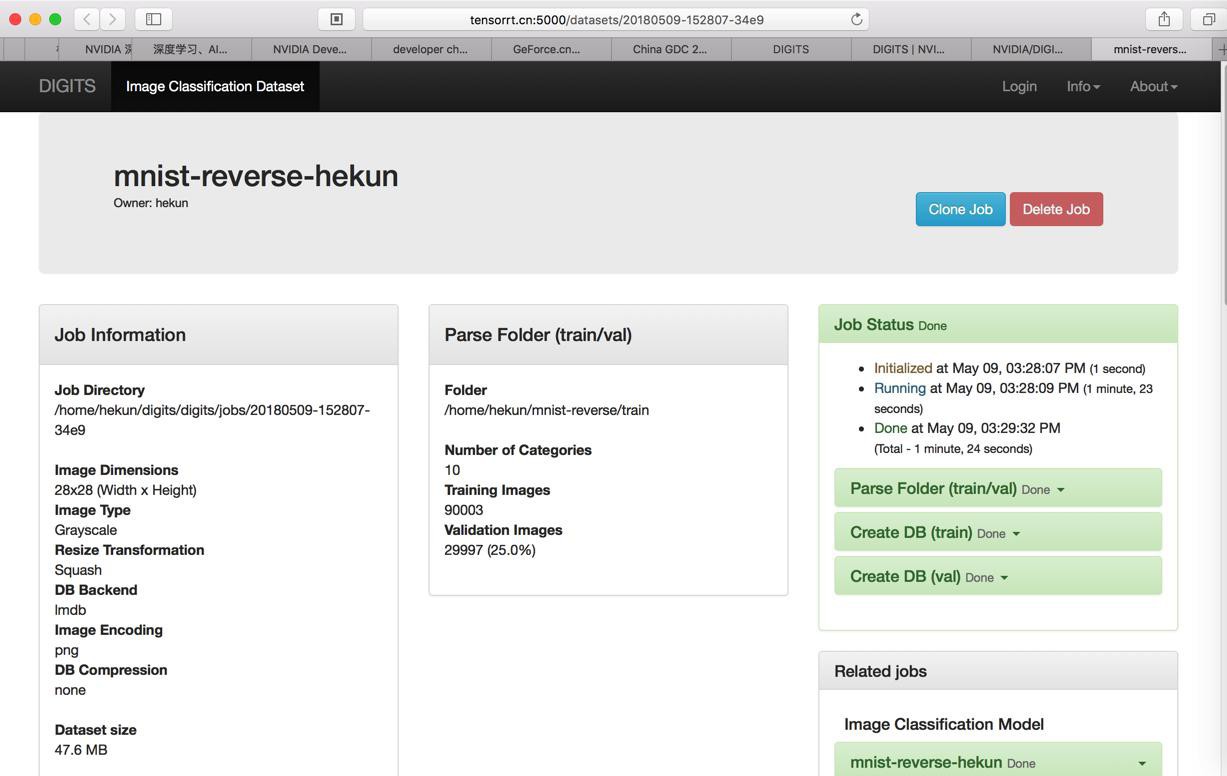Expand the mnist-reverse-hekun related model job
This screenshot has width=1227, height=776.
998,762
